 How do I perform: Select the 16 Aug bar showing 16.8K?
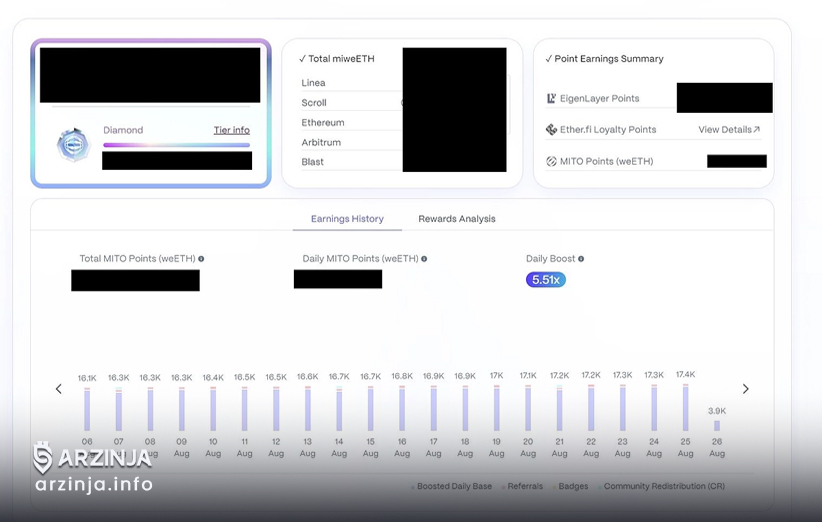tap(402, 408)
